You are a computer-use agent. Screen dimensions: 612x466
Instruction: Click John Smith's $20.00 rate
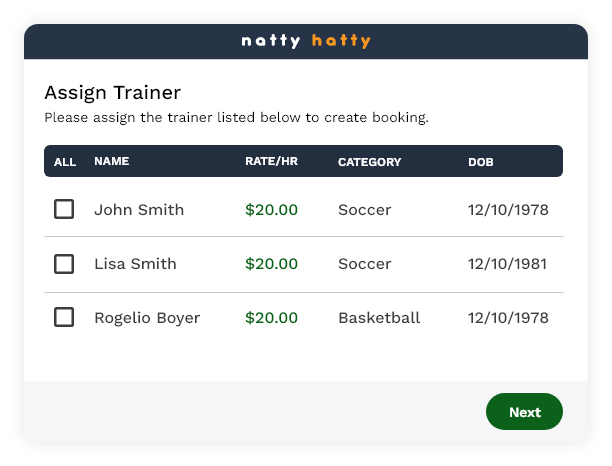click(271, 210)
